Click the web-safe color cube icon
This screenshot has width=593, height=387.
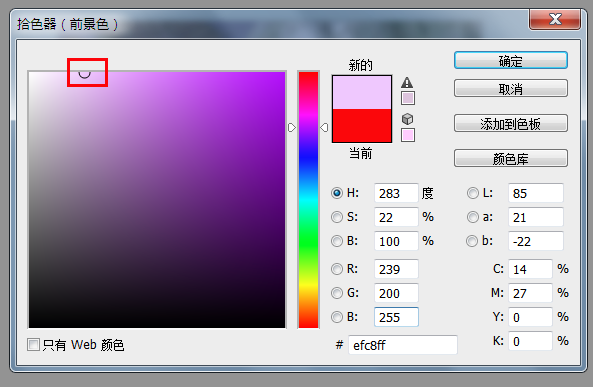(x=407, y=119)
